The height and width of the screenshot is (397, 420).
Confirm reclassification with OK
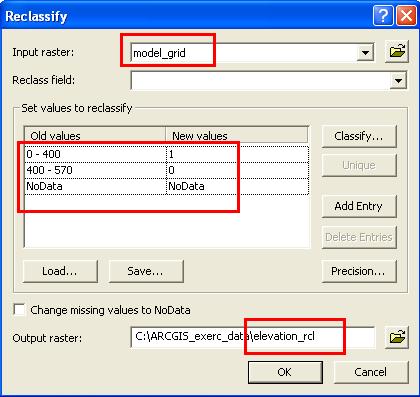coord(285,372)
